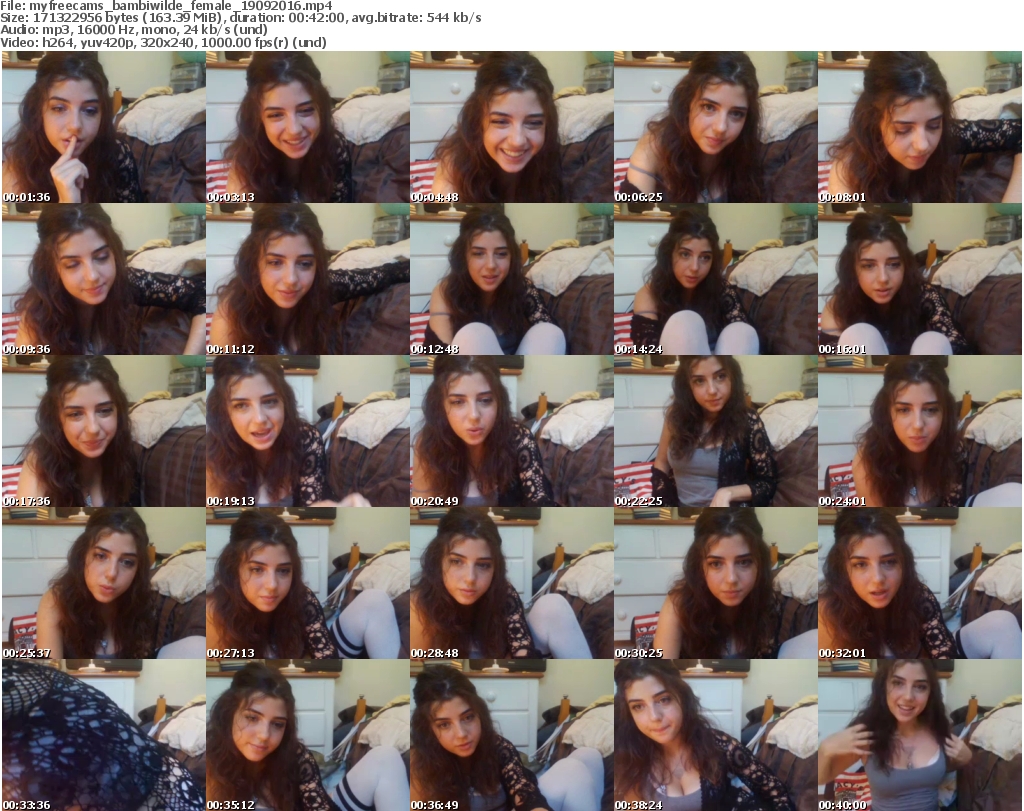
Task: Click the thumbnail labeled 00:35:12
Action: point(308,735)
